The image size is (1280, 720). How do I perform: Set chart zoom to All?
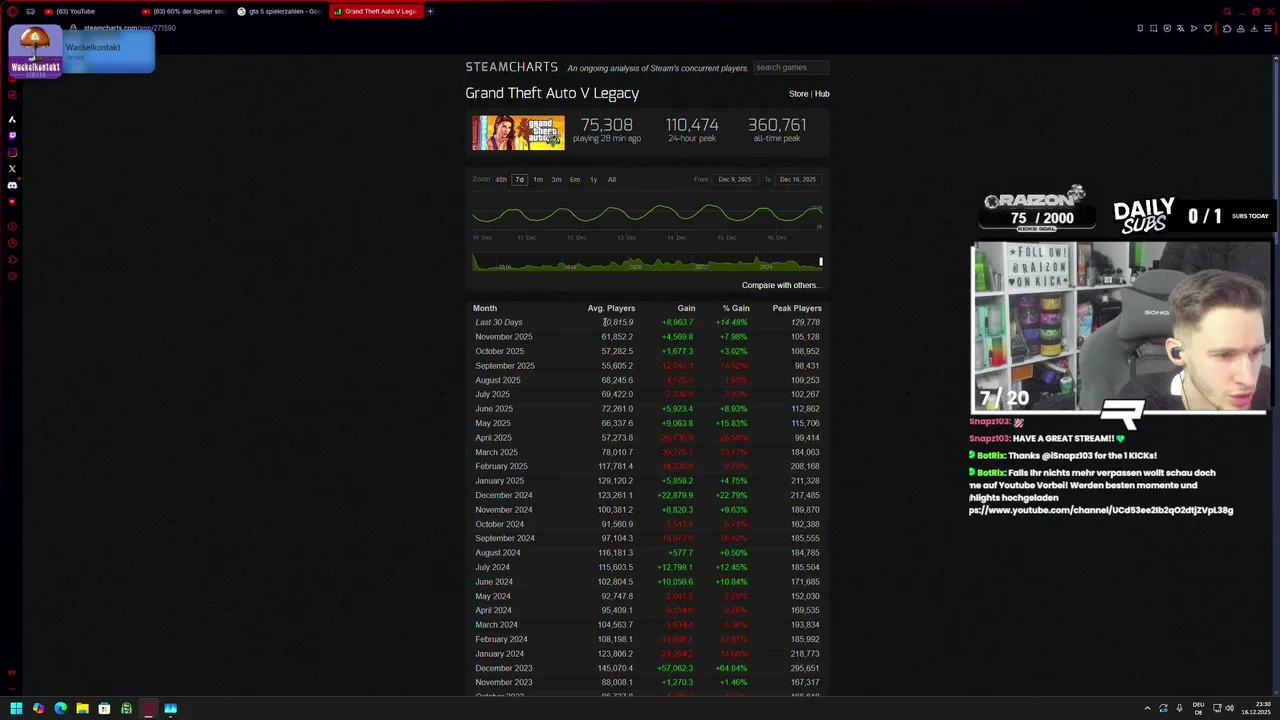[612, 180]
